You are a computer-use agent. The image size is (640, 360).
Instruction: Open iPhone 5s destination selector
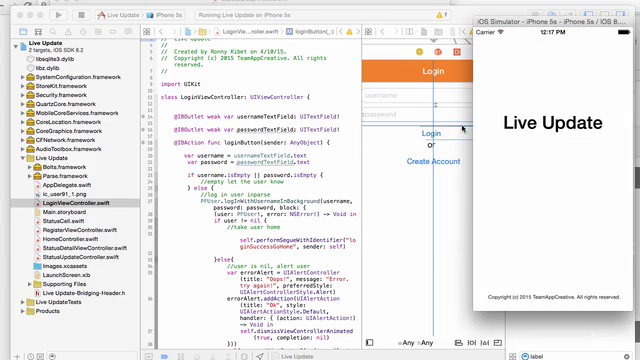164,15
